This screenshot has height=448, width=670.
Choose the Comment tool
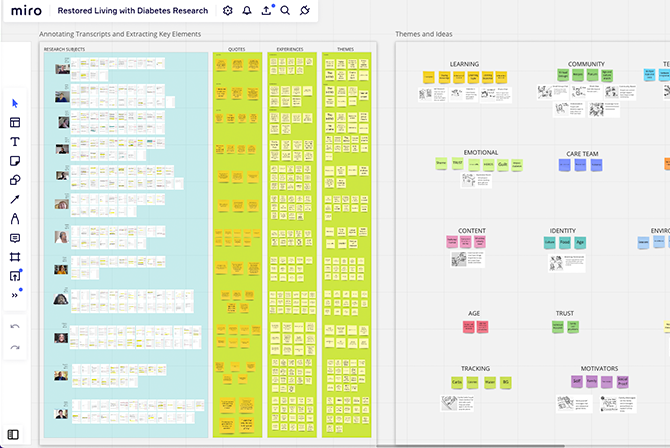click(x=15, y=238)
